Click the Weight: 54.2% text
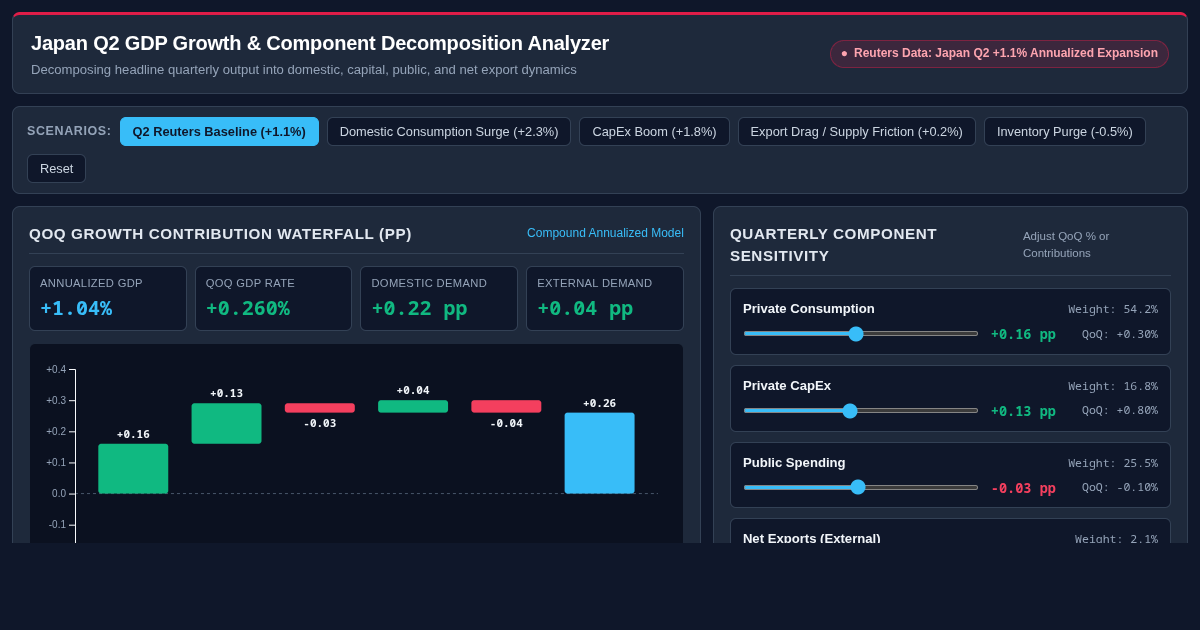Image resolution: width=1200 pixels, height=630 pixels. click(x=1113, y=309)
